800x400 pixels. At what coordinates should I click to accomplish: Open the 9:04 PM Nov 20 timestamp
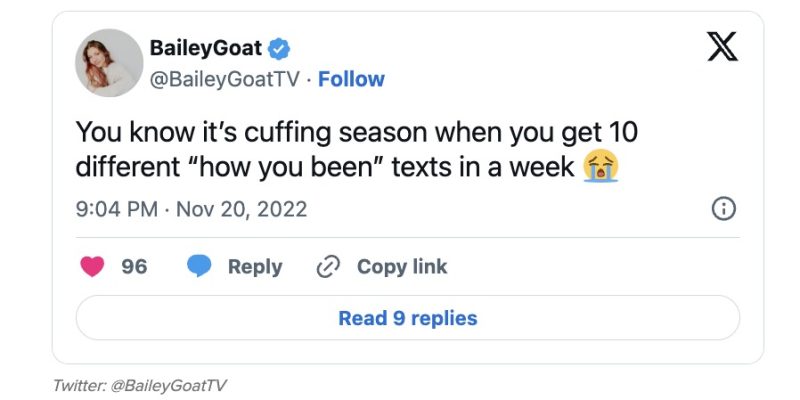tap(191, 209)
